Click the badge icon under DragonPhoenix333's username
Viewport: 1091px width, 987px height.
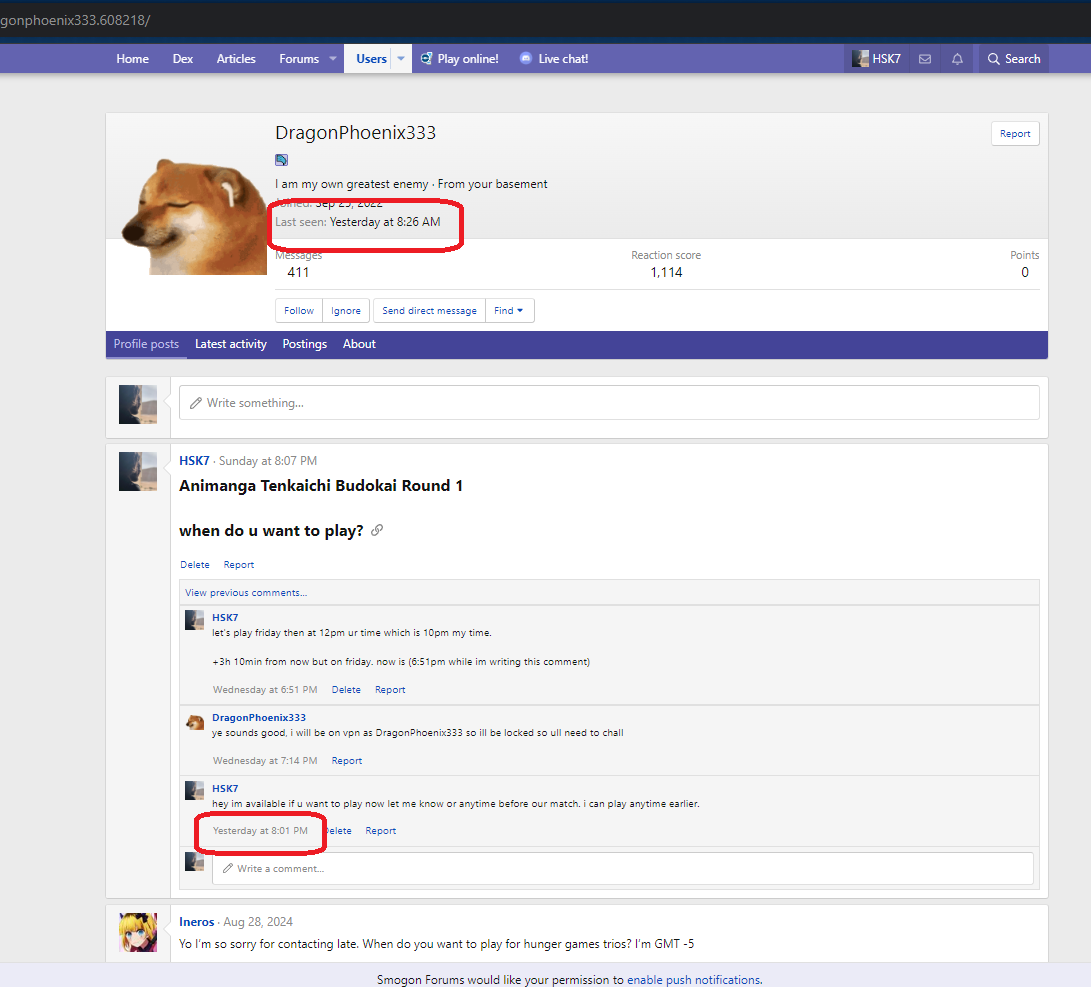282,160
